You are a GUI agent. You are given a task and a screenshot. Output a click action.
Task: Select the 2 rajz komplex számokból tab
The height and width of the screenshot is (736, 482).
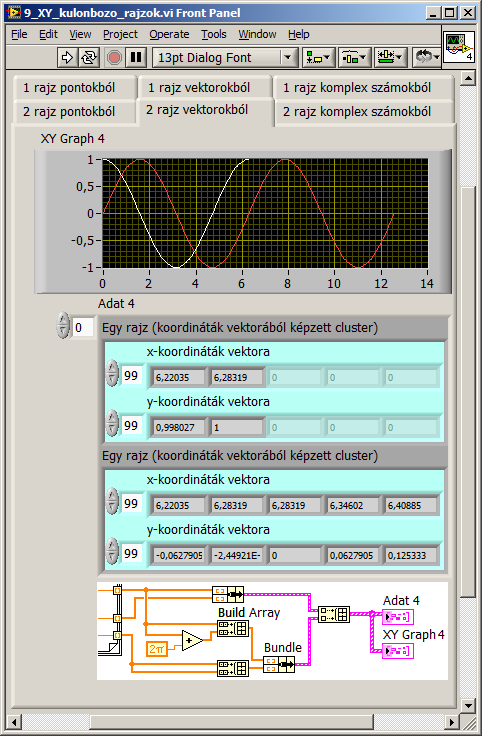click(357, 112)
